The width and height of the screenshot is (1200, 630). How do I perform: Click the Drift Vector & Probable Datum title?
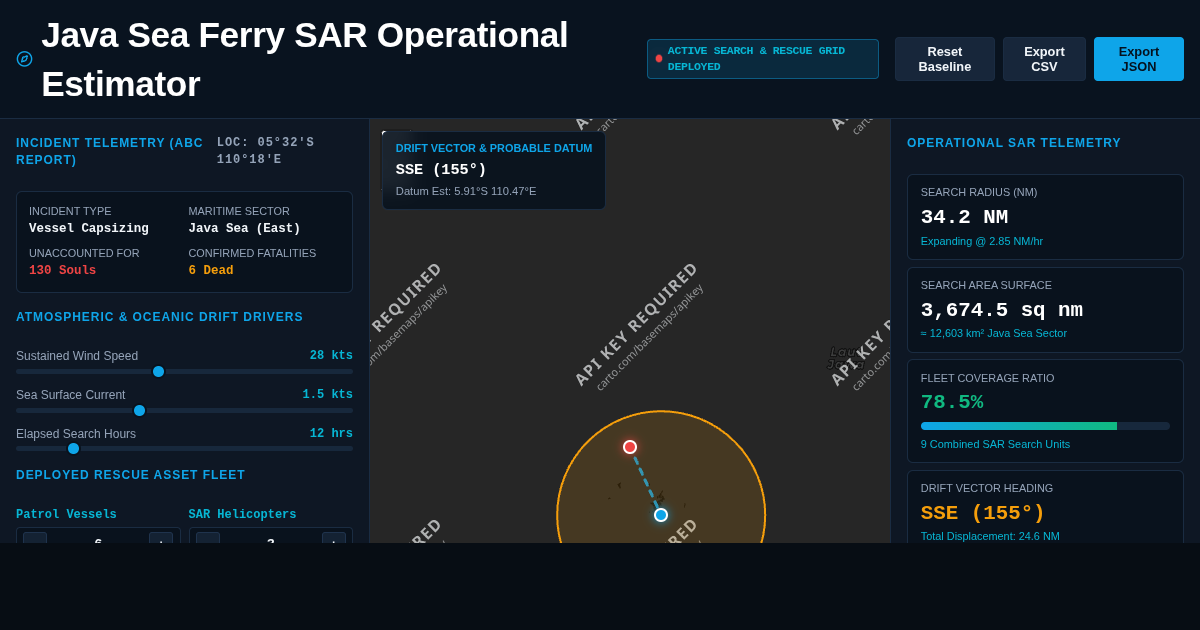(x=494, y=148)
